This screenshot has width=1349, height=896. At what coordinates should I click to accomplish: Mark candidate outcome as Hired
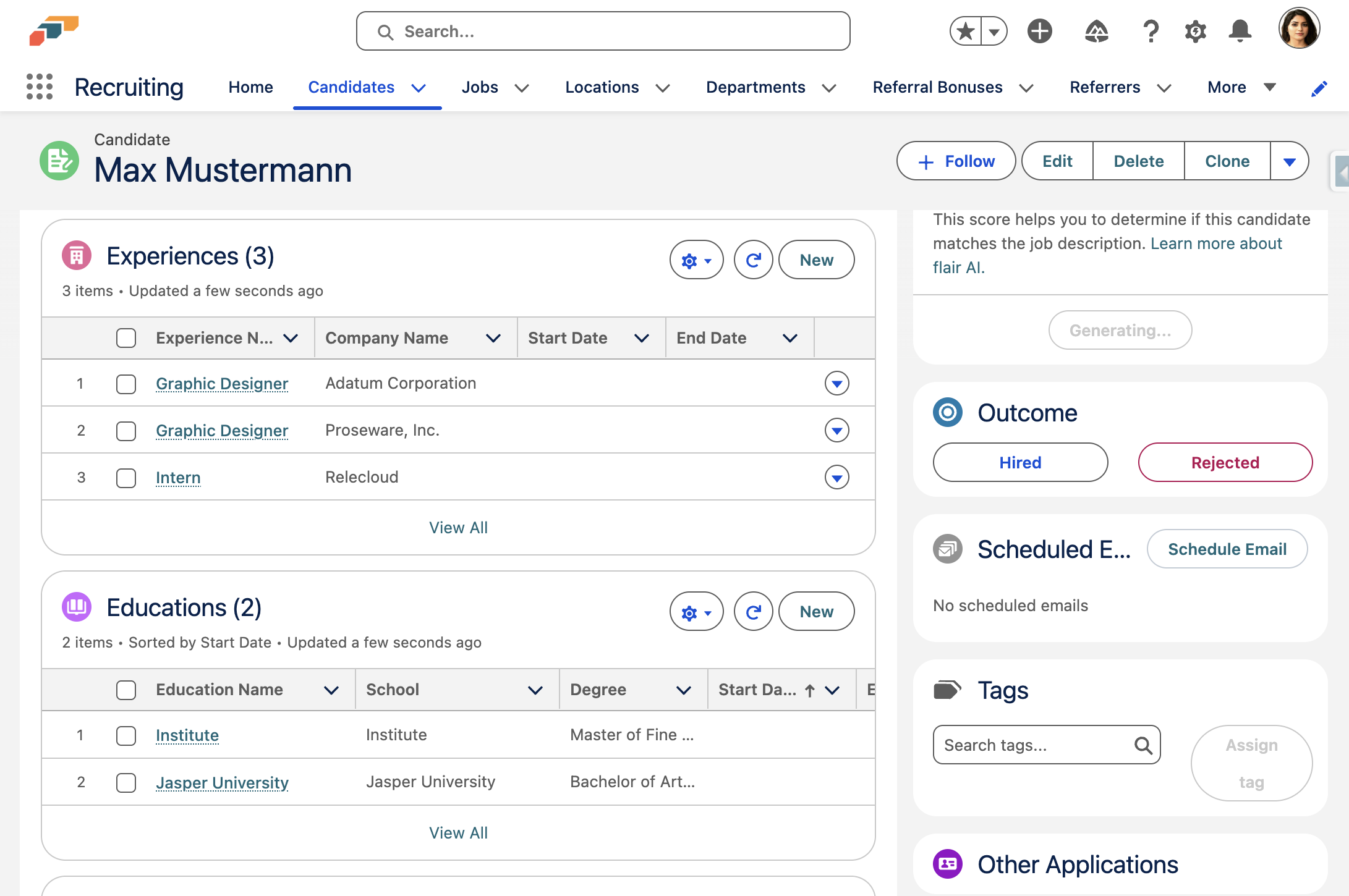1020,462
